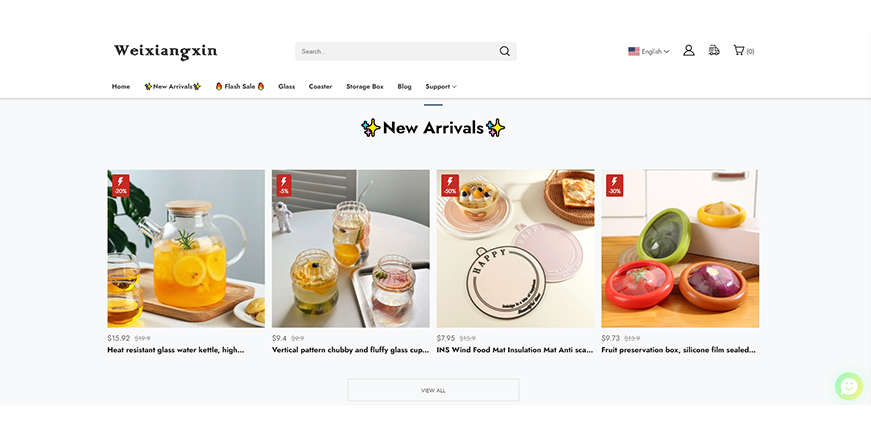Open the live chat smiley bubble
This screenshot has width=871, height=433.
tap(849, 386)
